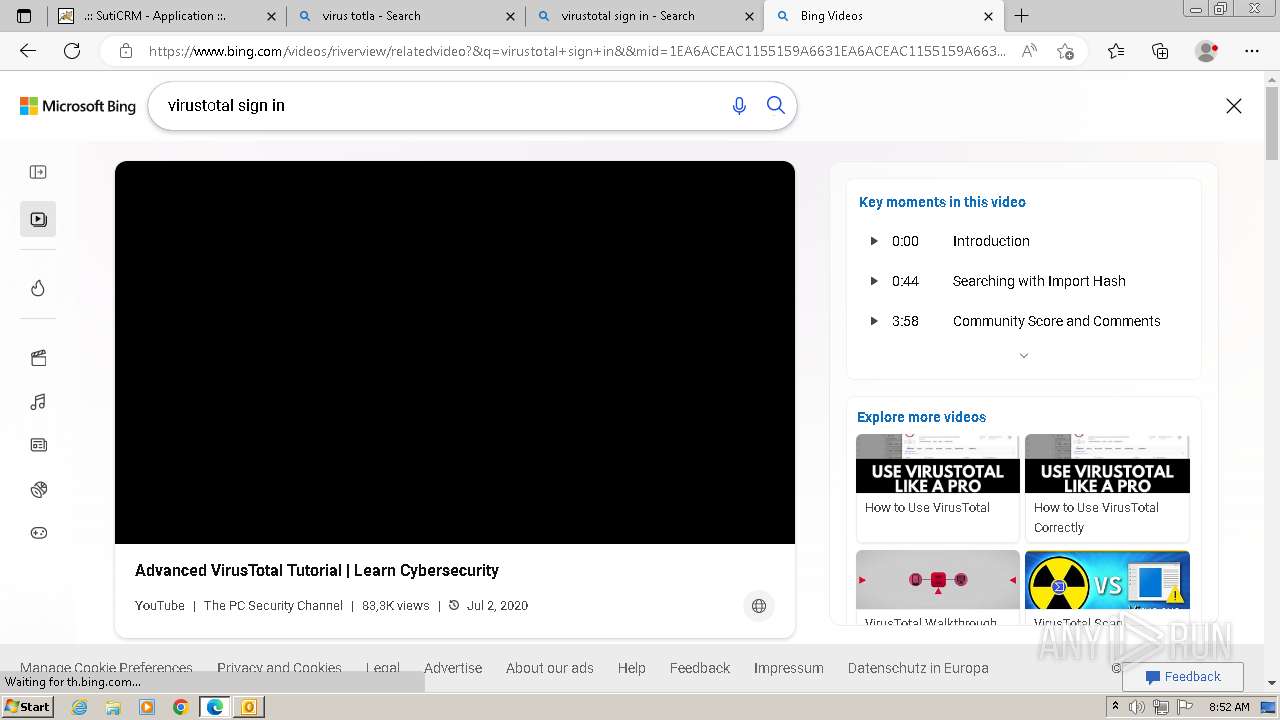Image resolution: width=1280 pixels, height=720 pixels.
Task: Toggle the Bing sidebar panel icon
Action: coord(38,172)
